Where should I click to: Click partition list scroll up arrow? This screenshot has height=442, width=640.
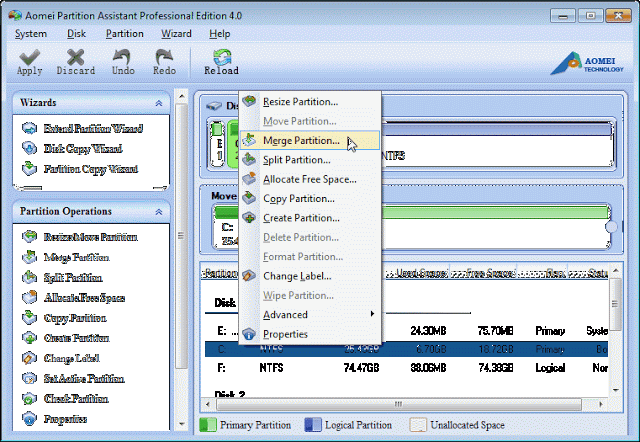click(x=616, y=271)
